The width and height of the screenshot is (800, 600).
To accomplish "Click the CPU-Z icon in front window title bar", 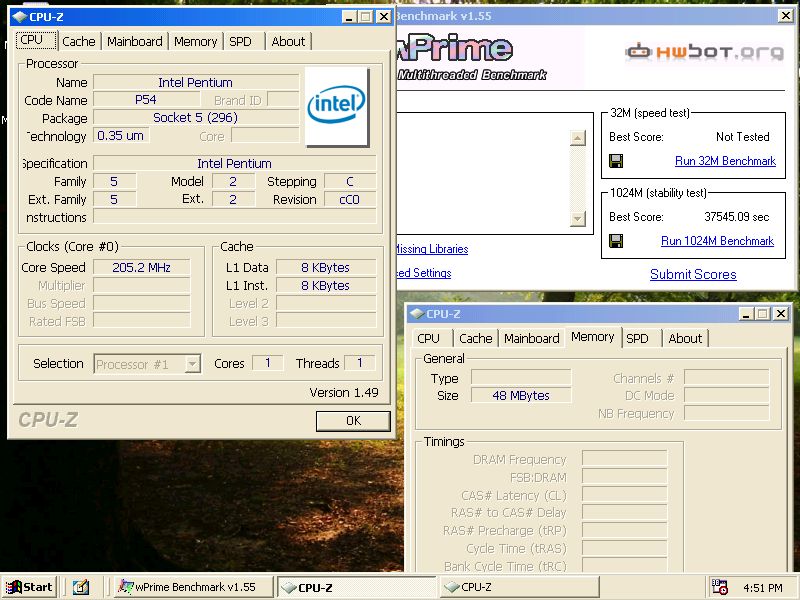I will tap(19, 17).
